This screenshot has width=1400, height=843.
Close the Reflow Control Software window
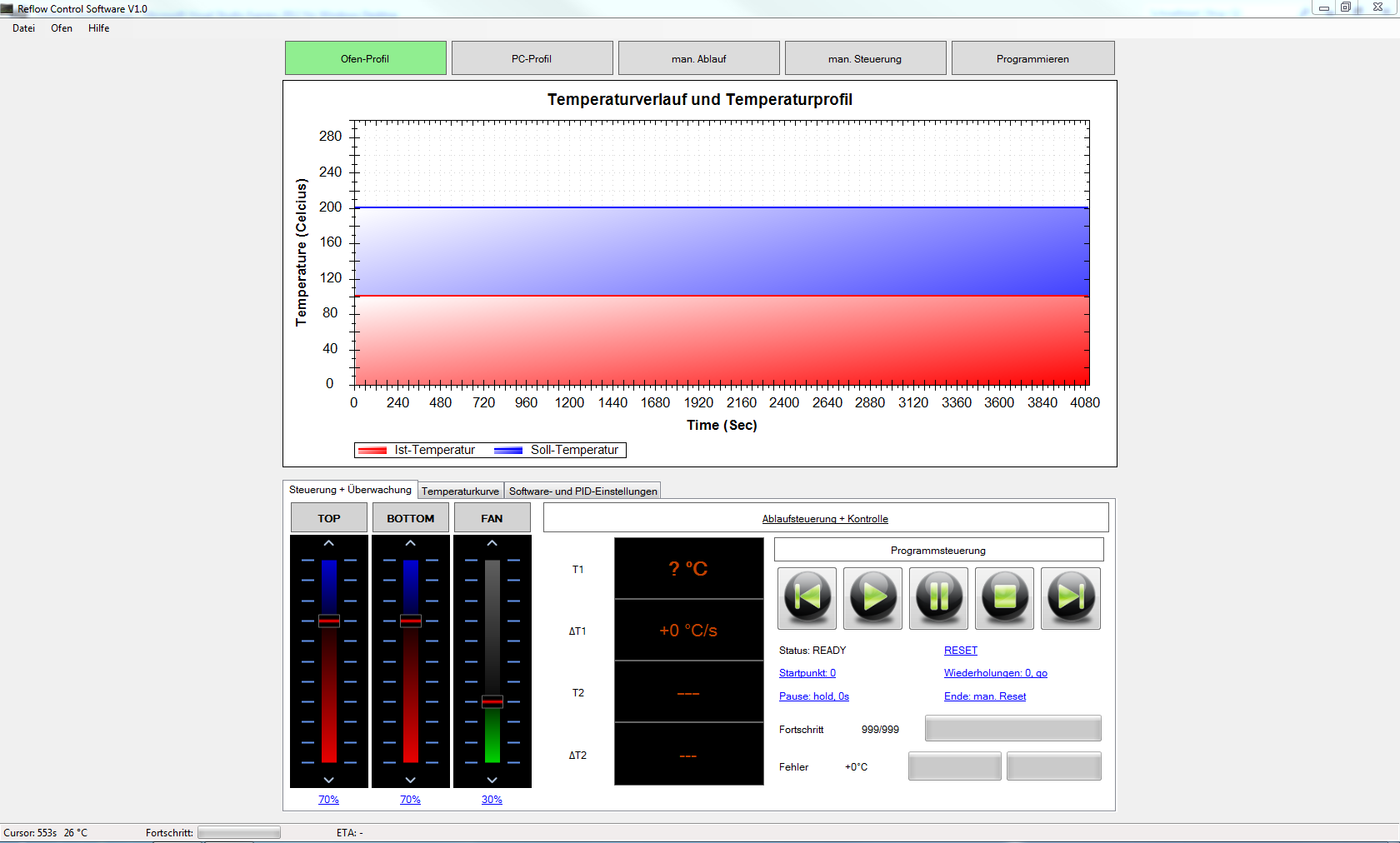pos(1378,7)
